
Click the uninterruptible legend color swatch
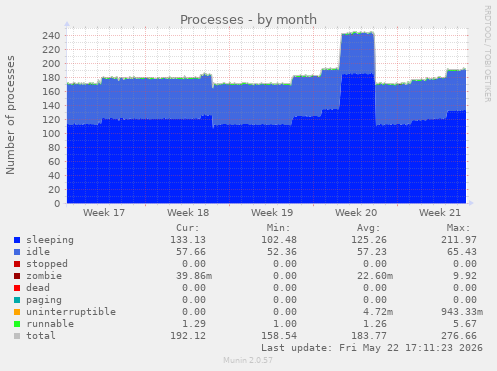(x=17, y=312)
